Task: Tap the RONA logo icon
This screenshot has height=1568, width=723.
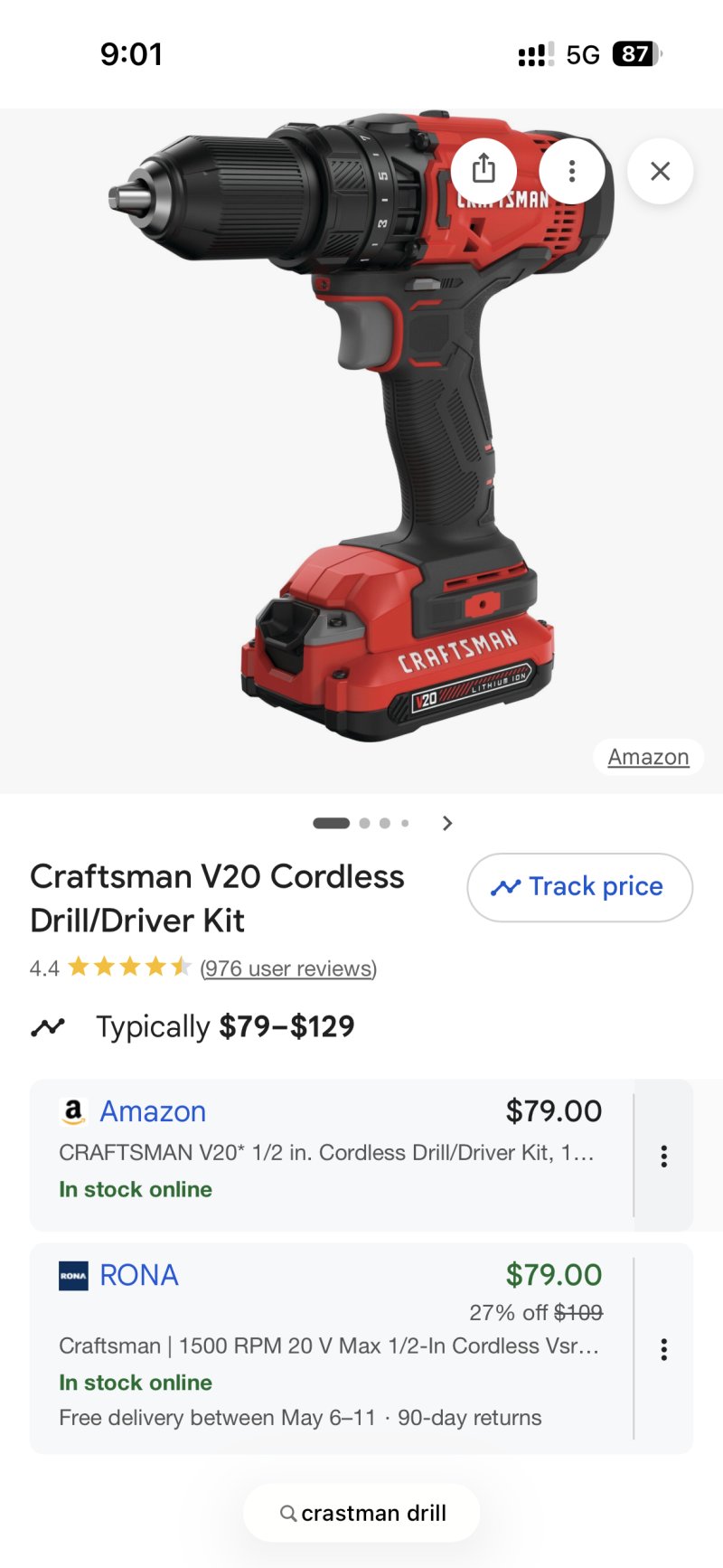Action: (73, 1276)
